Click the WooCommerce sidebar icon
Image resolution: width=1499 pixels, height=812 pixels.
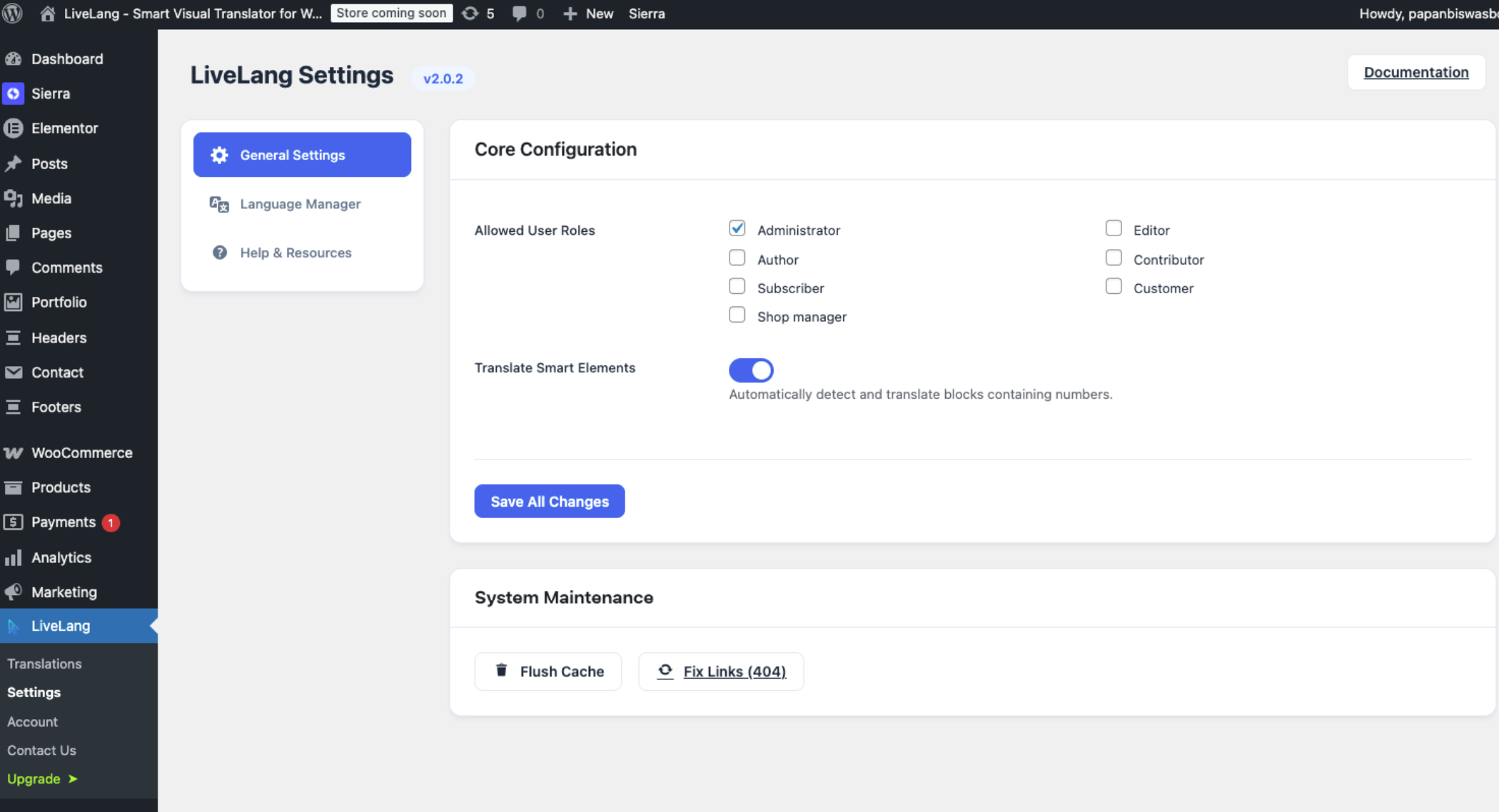[14, 453]
